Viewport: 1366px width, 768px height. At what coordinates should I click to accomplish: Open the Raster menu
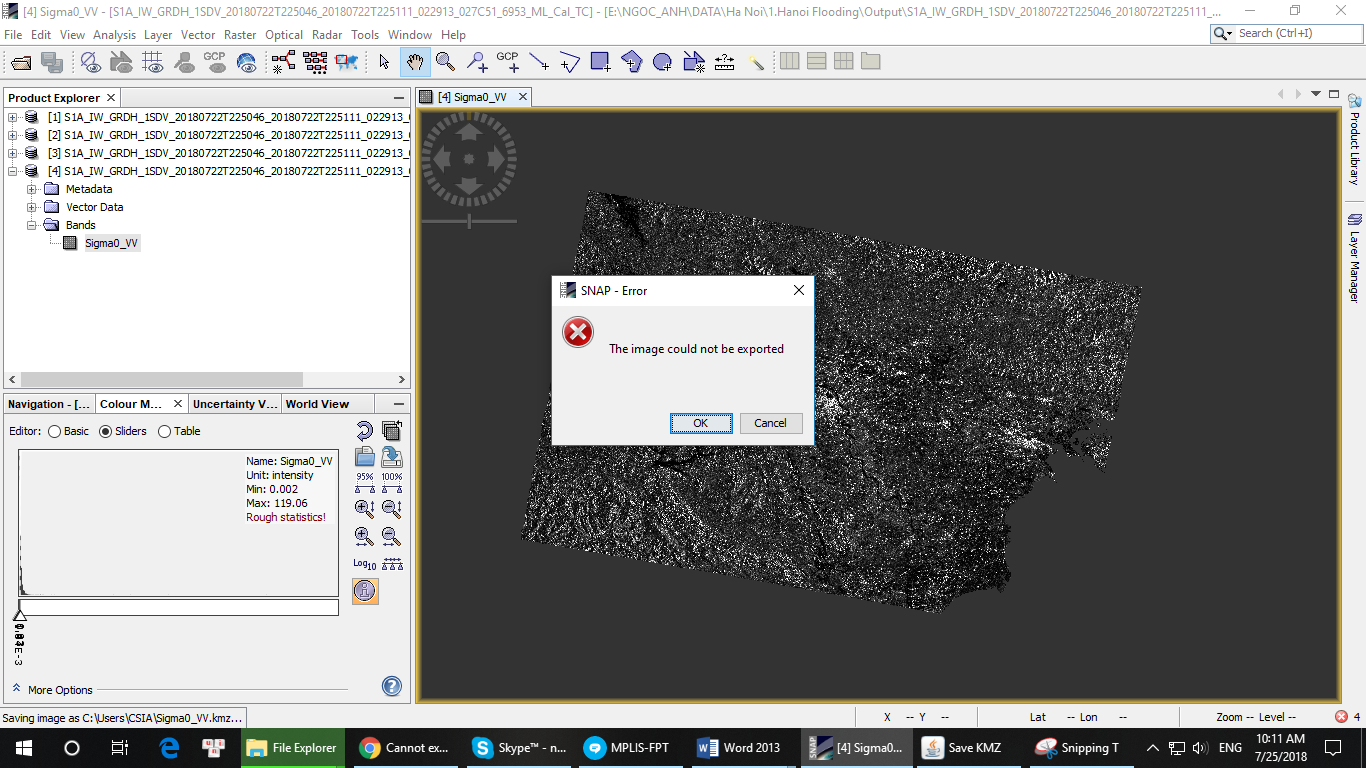tap(240, 34)
